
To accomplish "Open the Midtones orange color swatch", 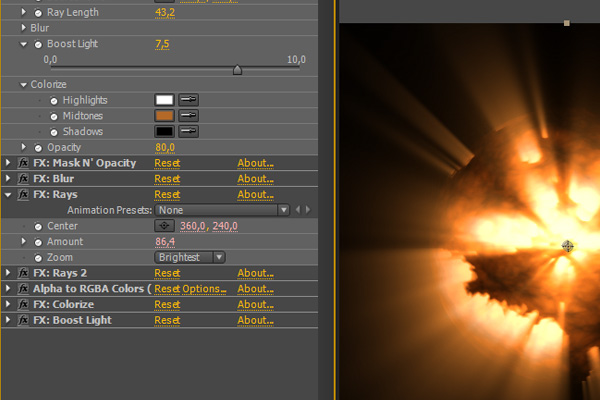I will click(x=164, y=116).
